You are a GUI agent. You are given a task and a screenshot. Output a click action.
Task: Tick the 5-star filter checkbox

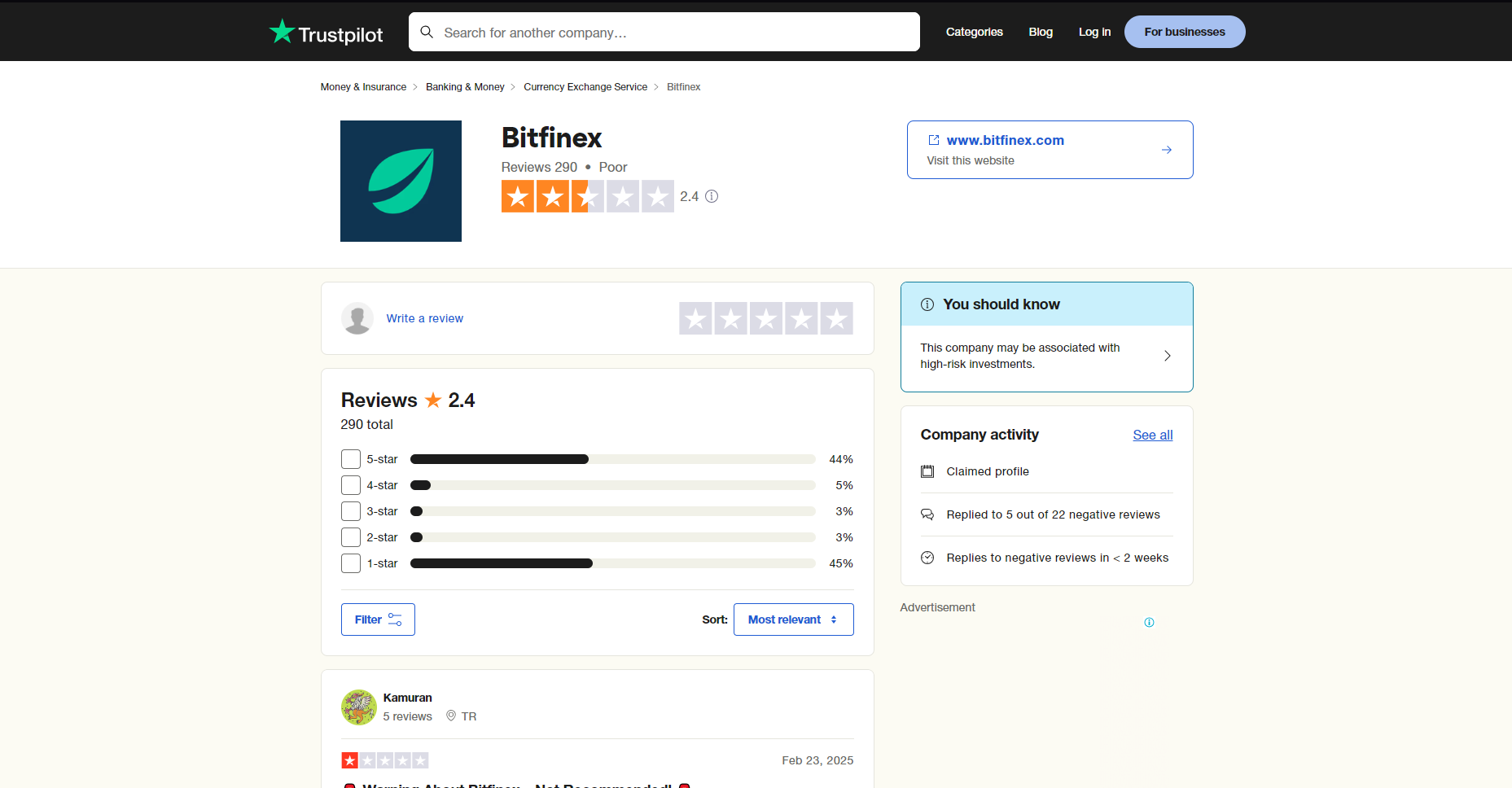(x=351, y=459)
